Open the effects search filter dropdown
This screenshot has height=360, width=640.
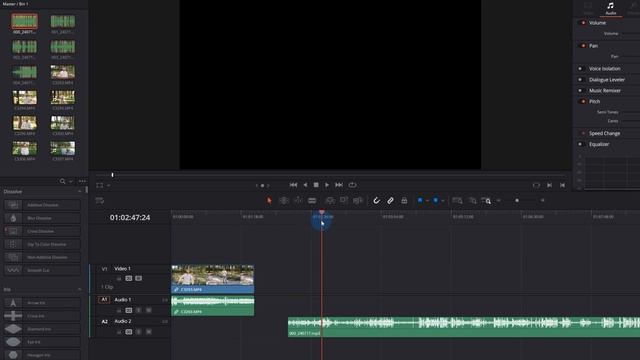click(71, 181)
